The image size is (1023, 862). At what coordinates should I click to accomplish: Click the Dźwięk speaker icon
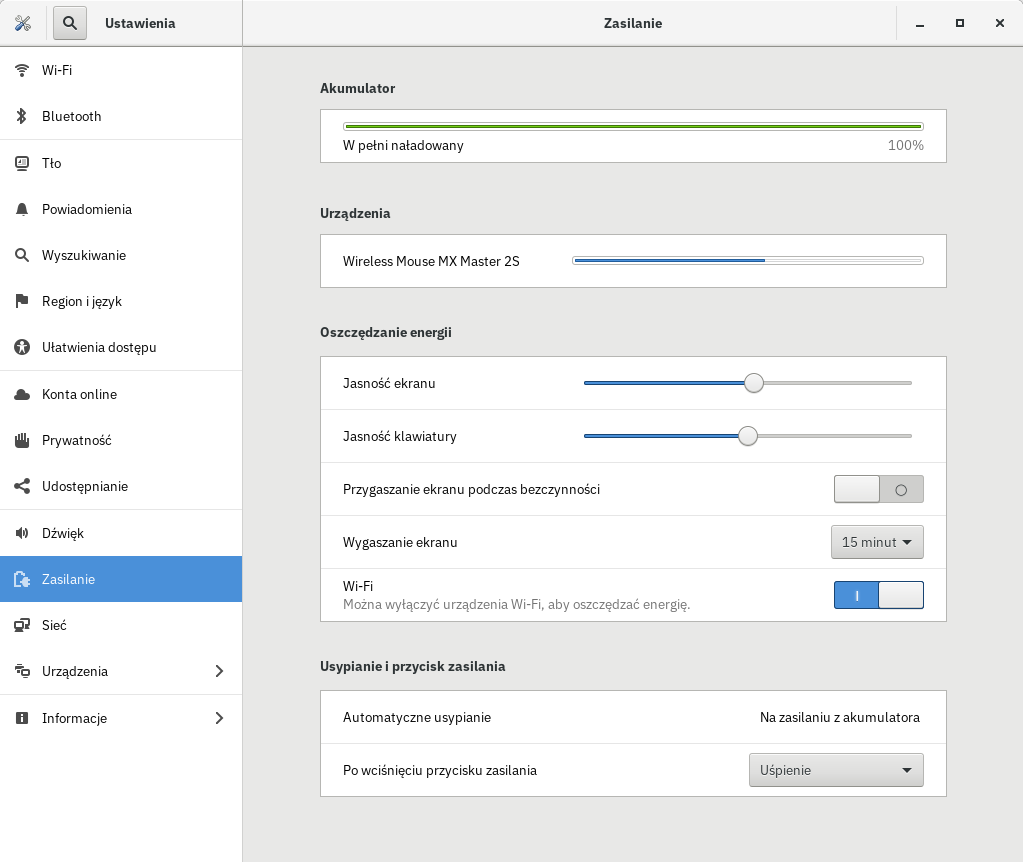22,533
